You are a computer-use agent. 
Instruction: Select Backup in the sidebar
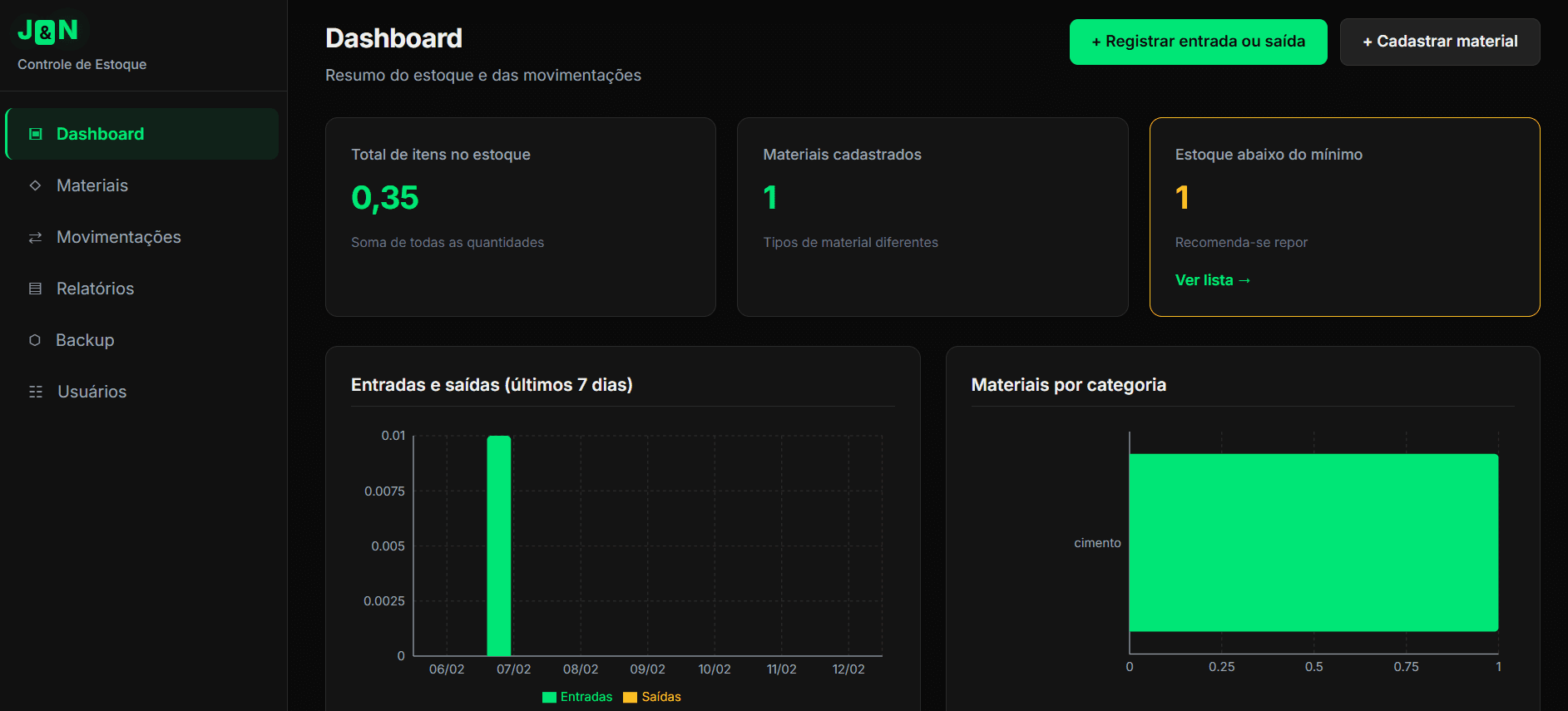[85, 340]
